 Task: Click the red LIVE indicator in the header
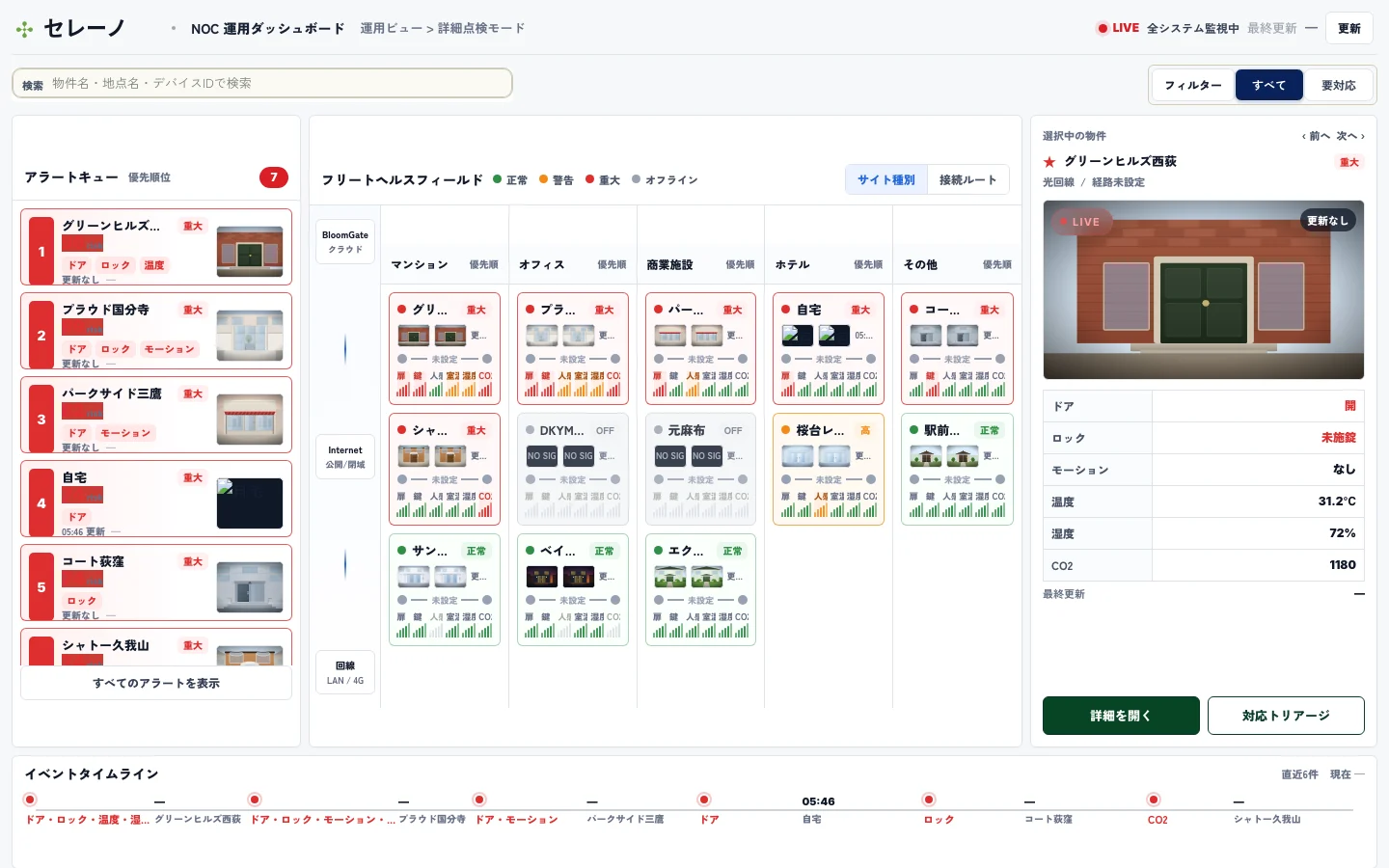click(1118, 28)
